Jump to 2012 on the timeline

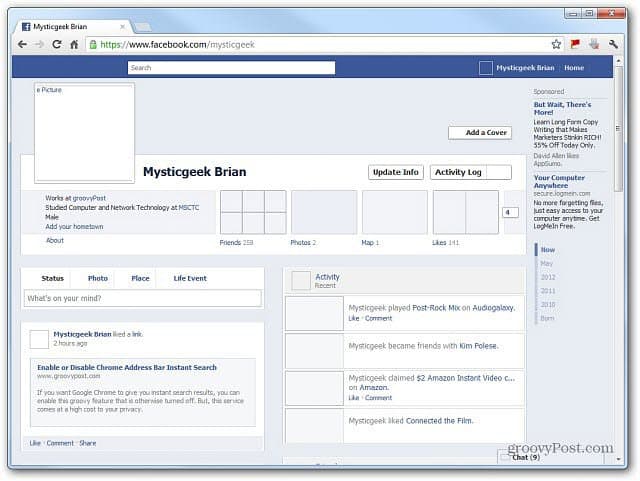tap(548, 277)
